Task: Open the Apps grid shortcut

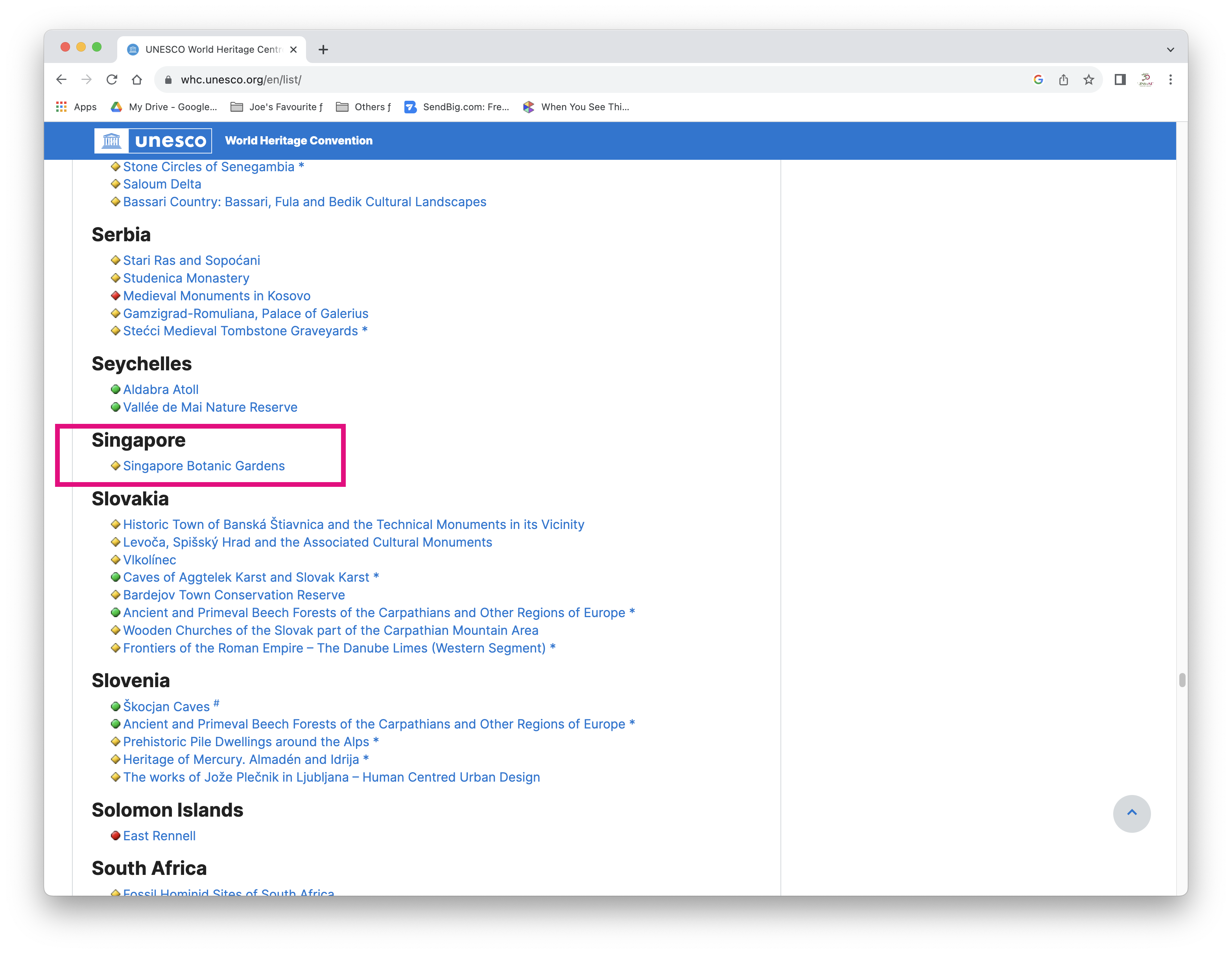Action: [x=76, y=107]
